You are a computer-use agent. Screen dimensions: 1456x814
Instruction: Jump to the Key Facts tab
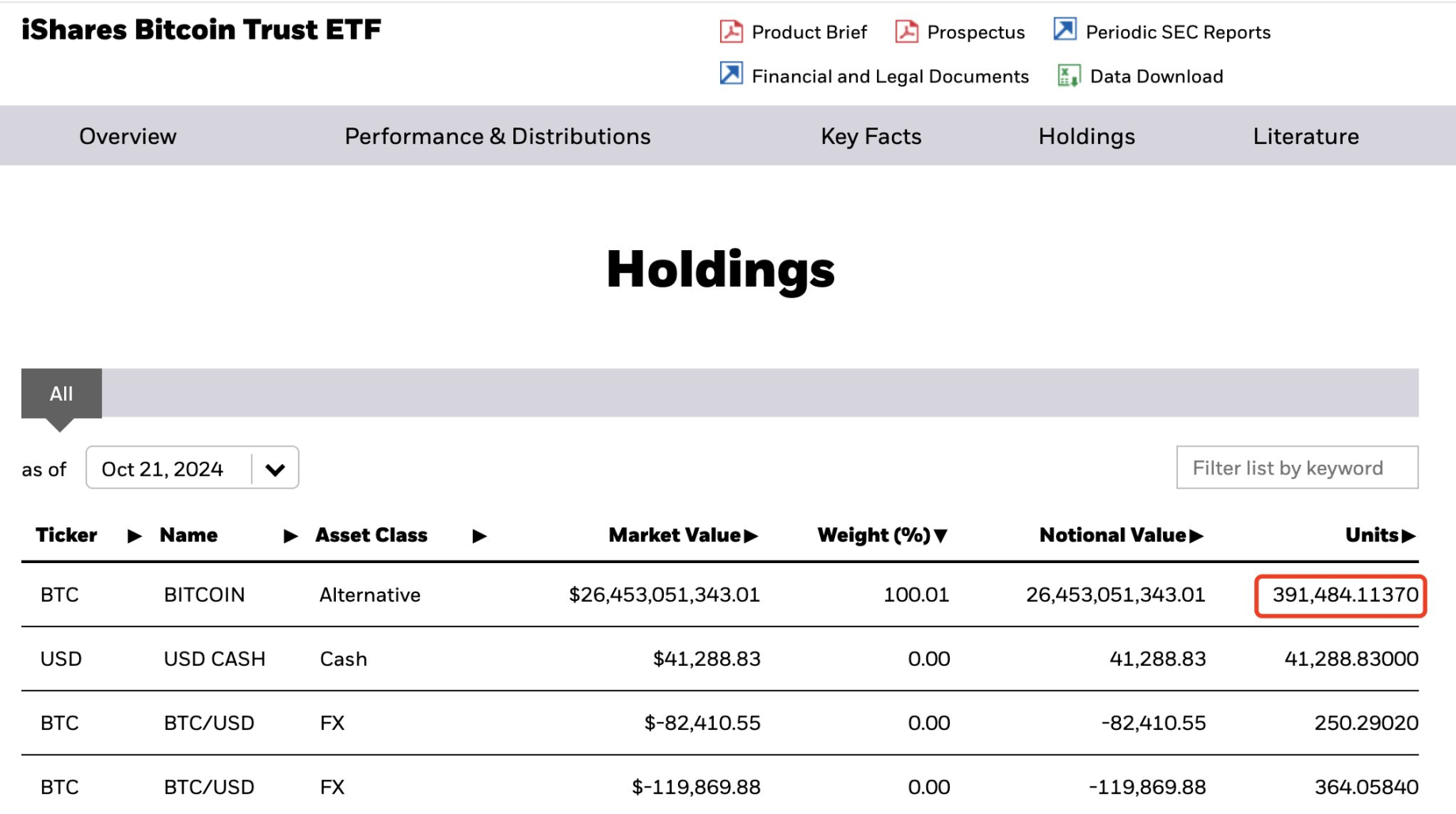click(x=871, y=136)
